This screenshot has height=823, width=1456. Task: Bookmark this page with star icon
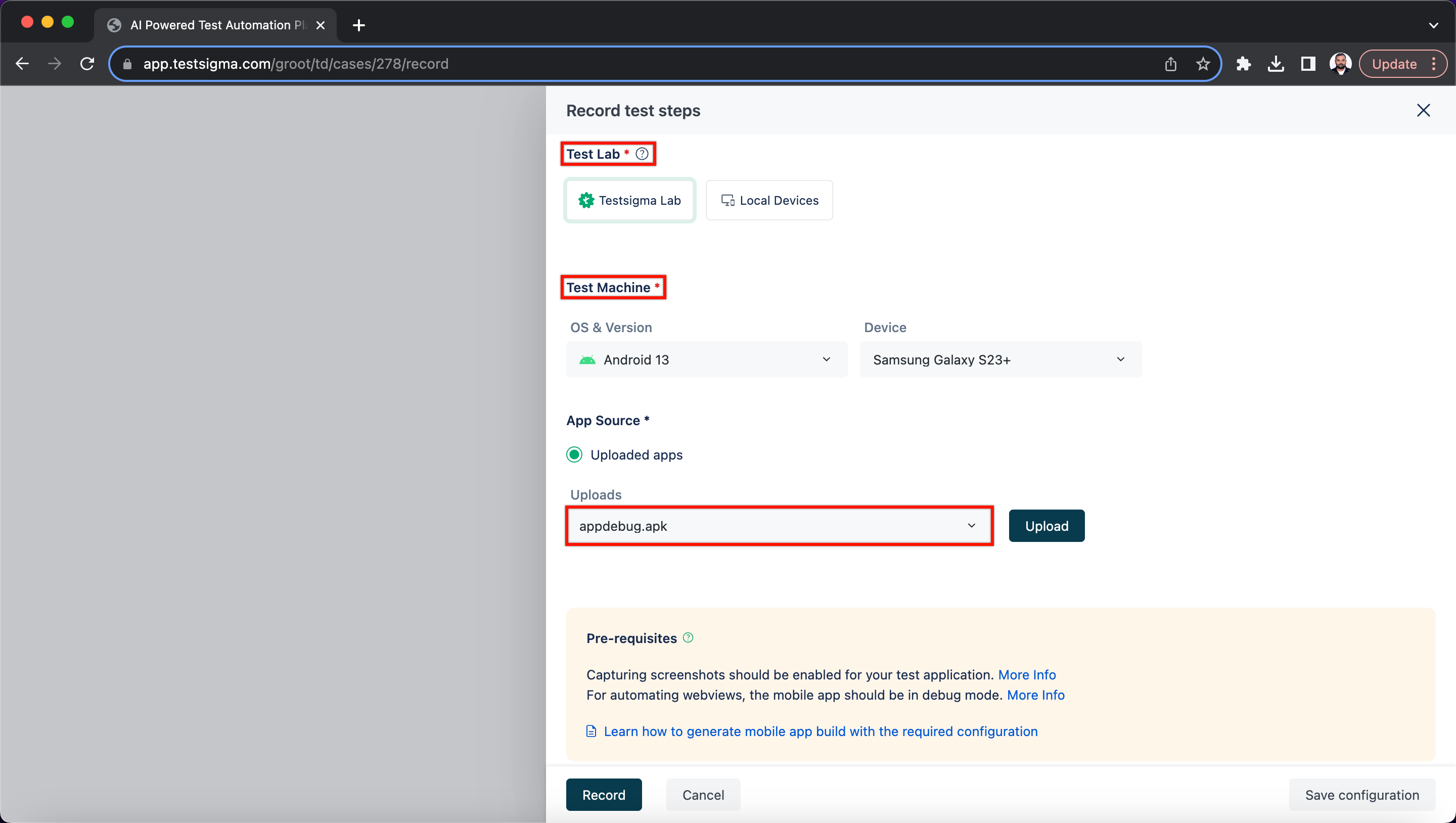point(1203,64)
